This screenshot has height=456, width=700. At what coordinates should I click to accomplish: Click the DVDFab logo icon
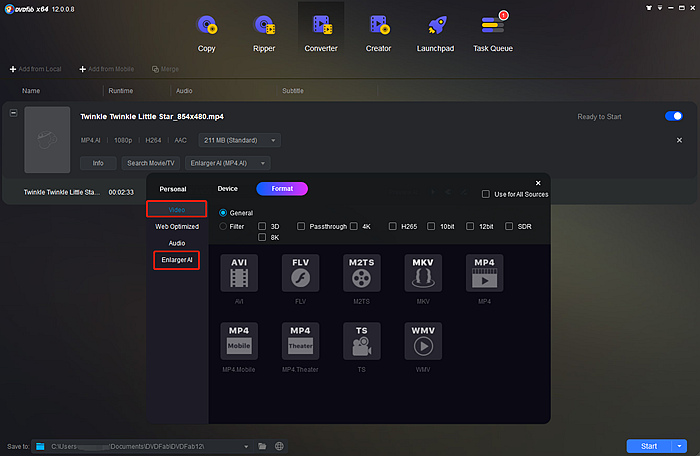pyautogui.click(x=8, y=9)
